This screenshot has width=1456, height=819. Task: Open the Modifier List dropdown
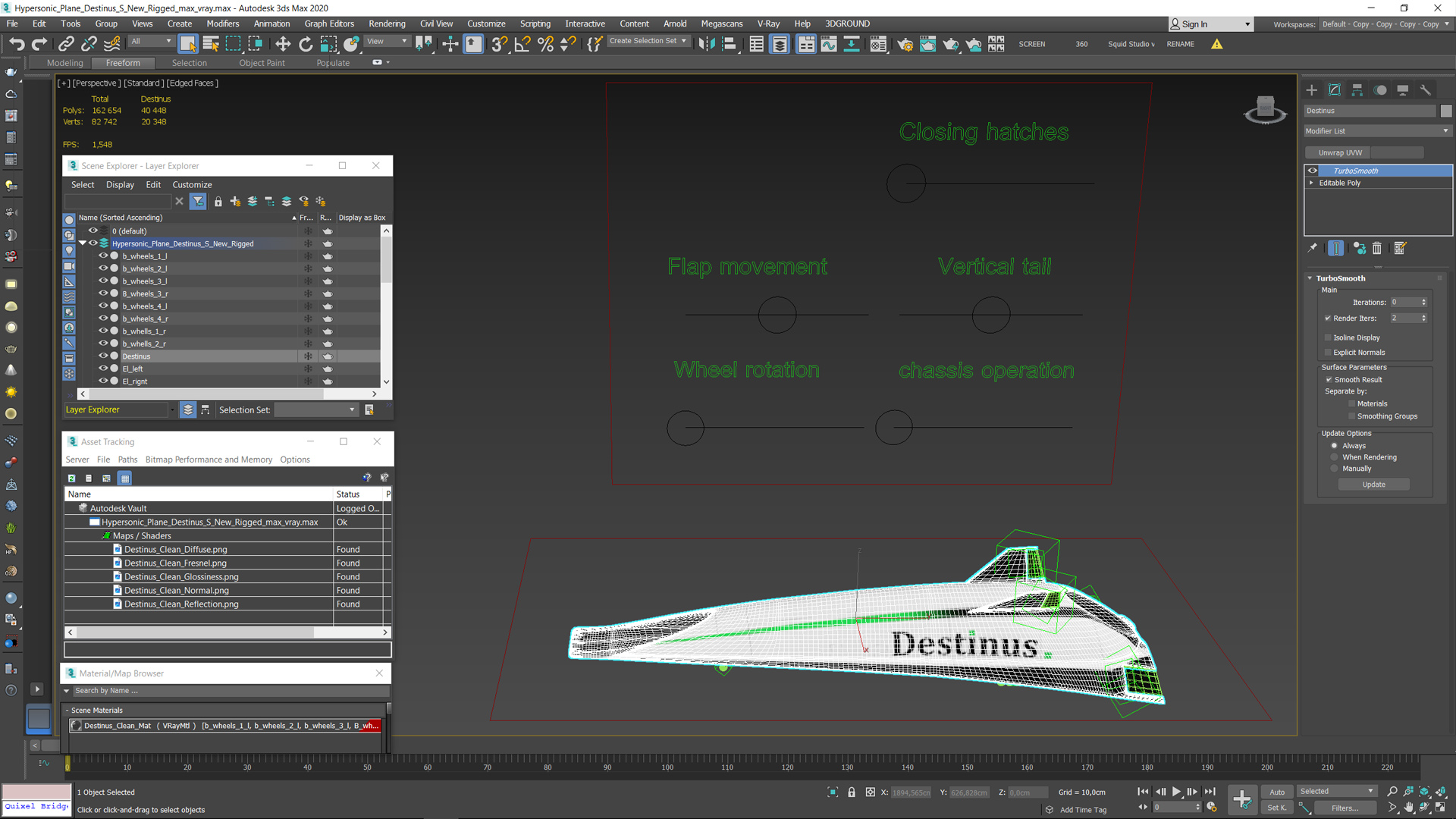(x=1377, y=131)
